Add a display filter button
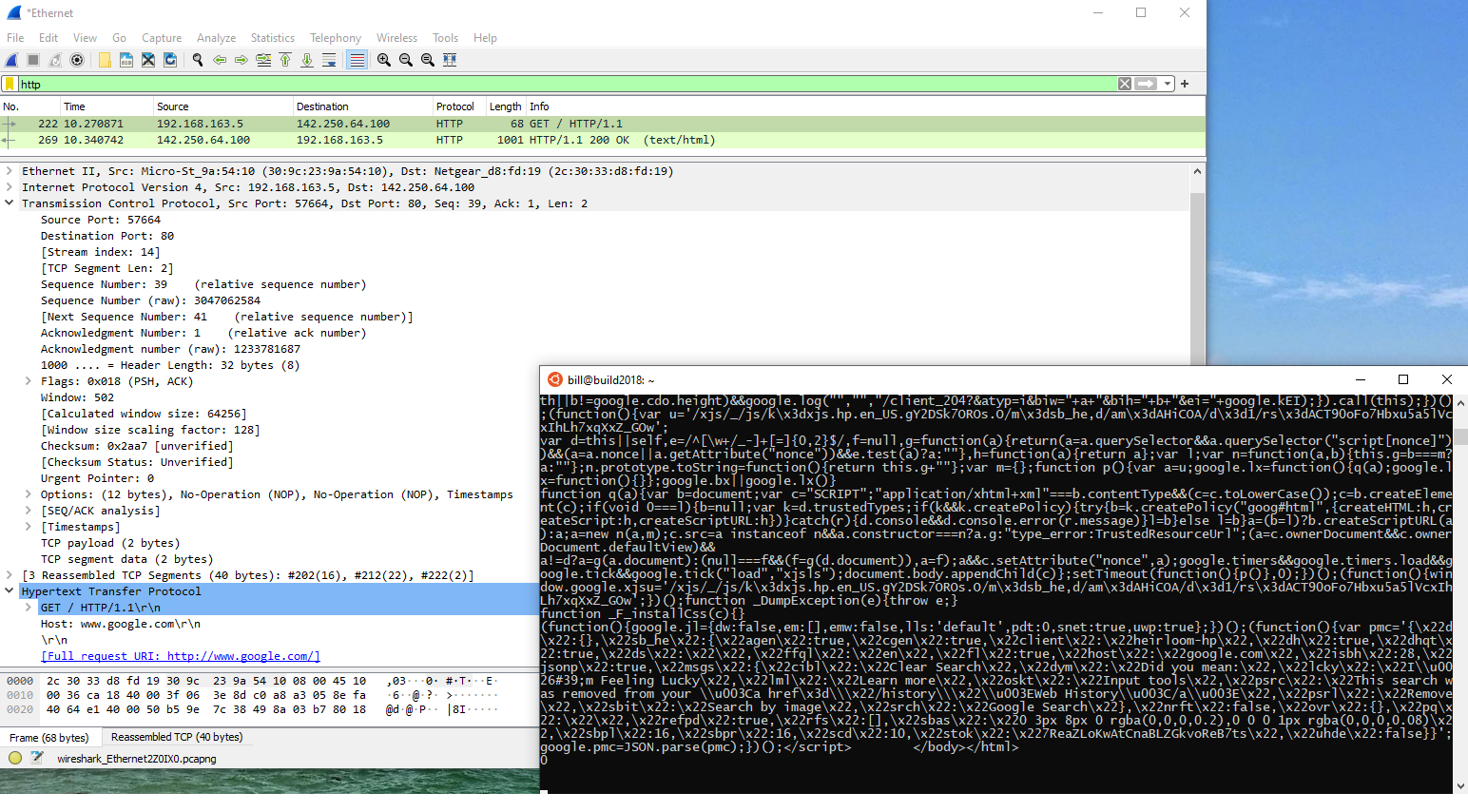Image resolution: width=1468 pixels, height=812 pixels. tap(1185, 84)
